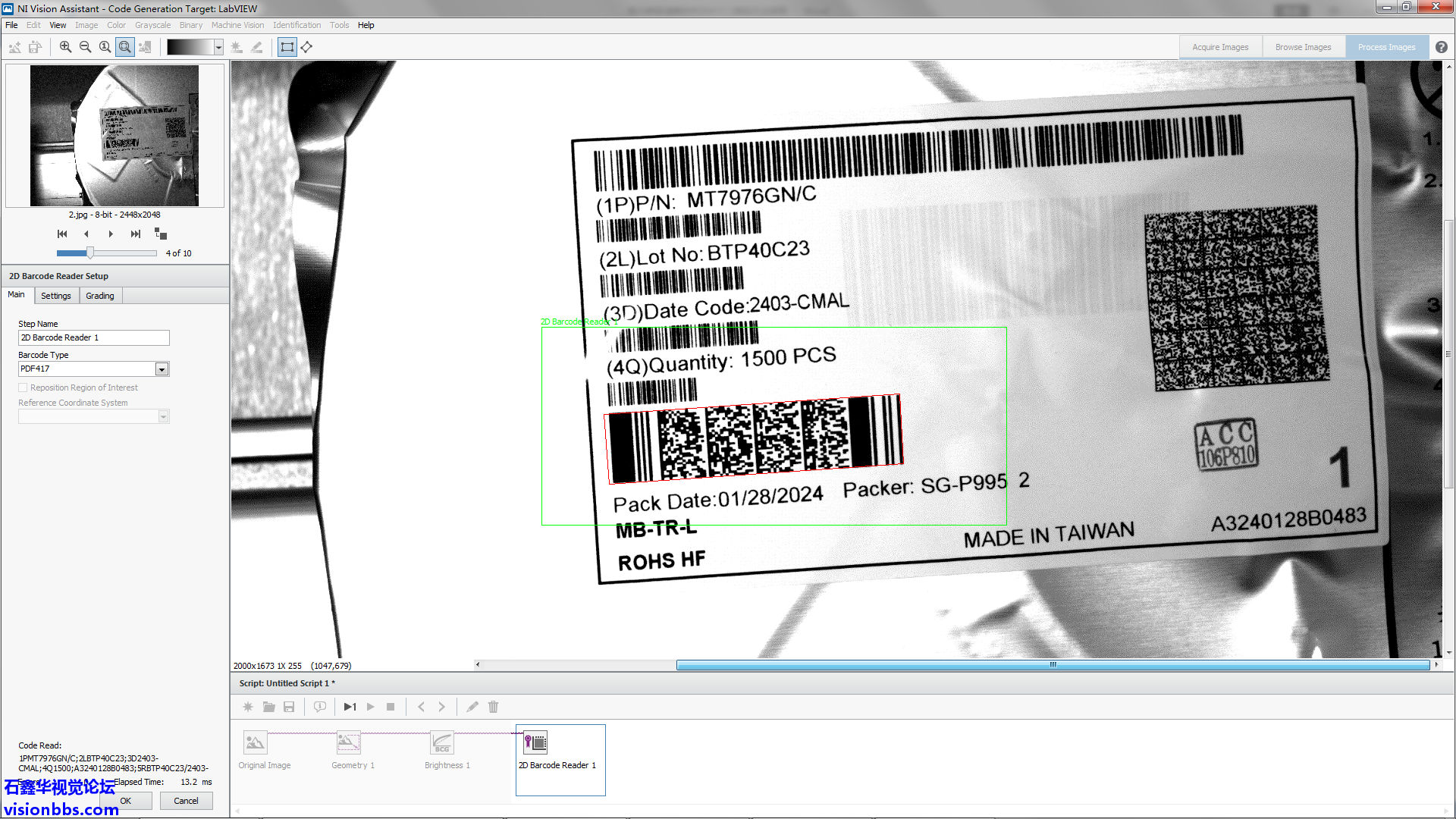Go to the next image
The height and width of the screenshot is (819, 1456).
coord(111,234)
